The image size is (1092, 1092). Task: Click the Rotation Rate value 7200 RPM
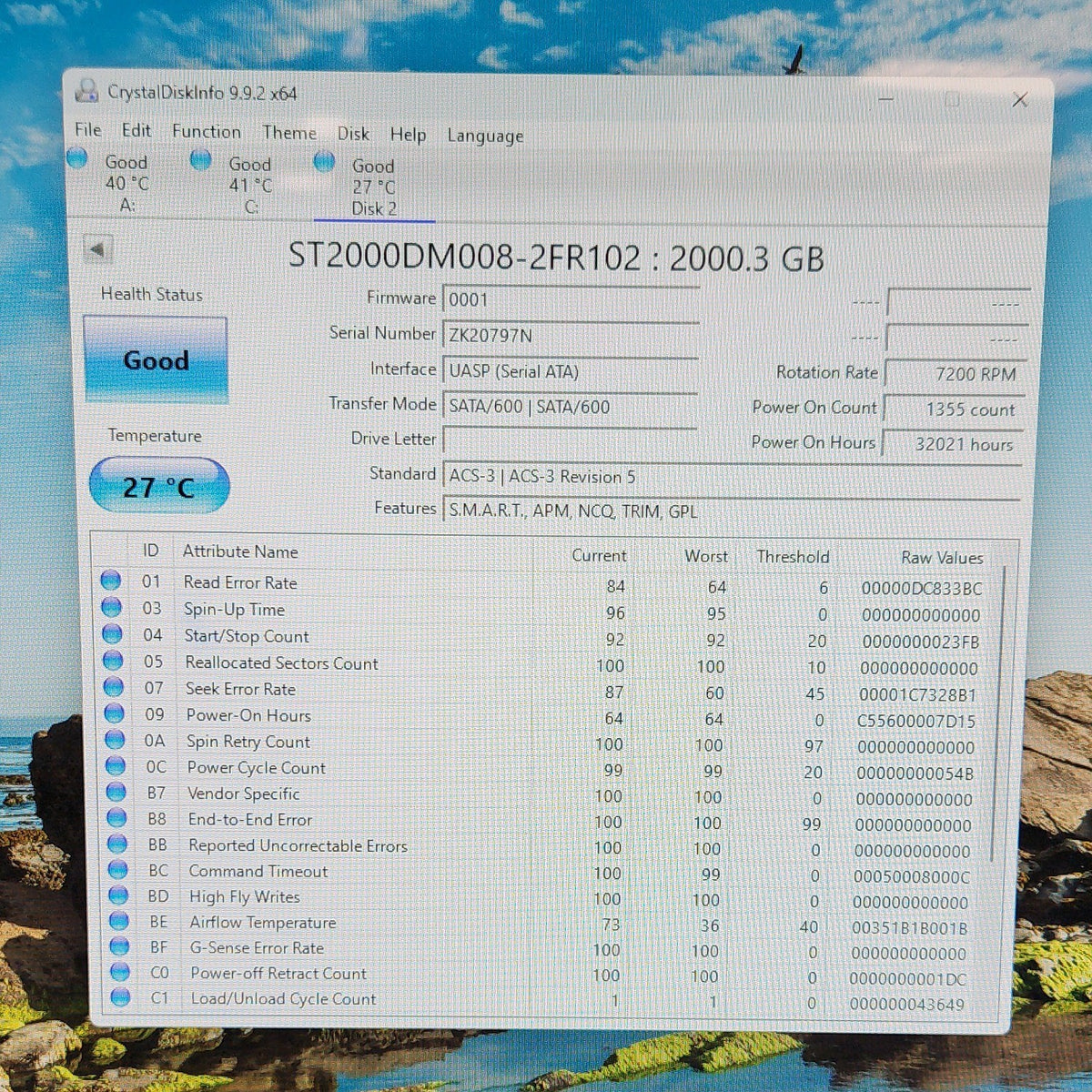(955, 373)
